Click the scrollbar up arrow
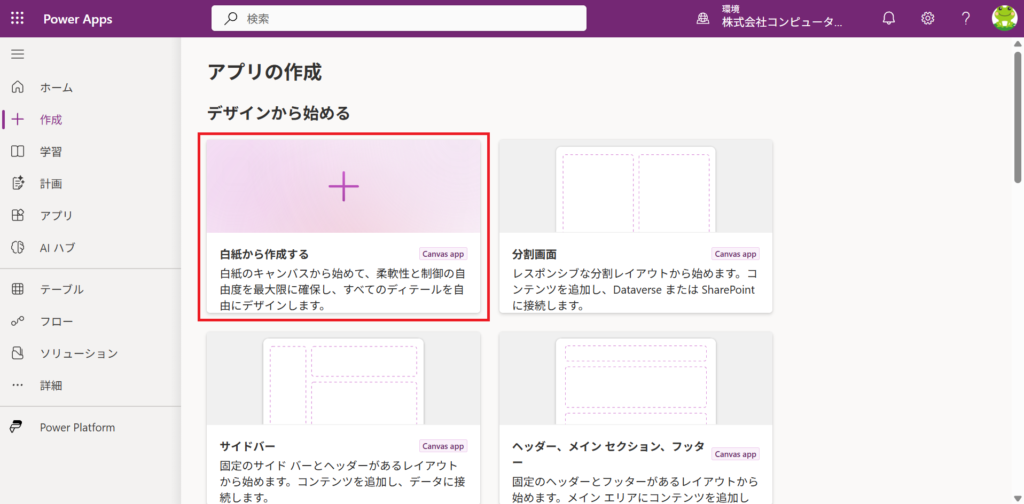This screenshot has width=1024, height=504. (1017, 43)
